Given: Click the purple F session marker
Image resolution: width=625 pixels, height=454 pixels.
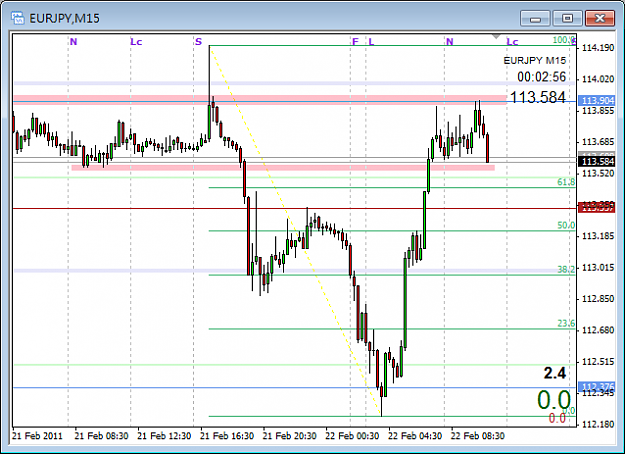Looking at the screenshot, I should pyautogui.click(x=355, y=41).
